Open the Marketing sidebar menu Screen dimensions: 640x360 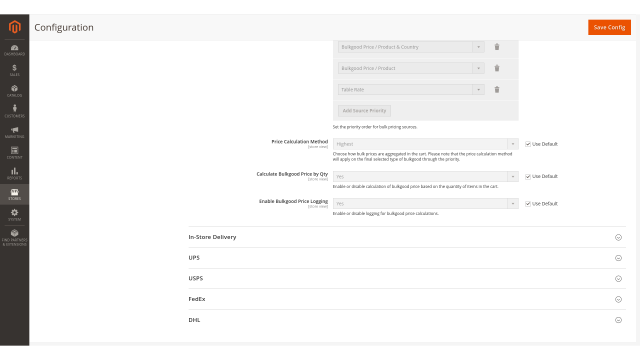[15, 132]
